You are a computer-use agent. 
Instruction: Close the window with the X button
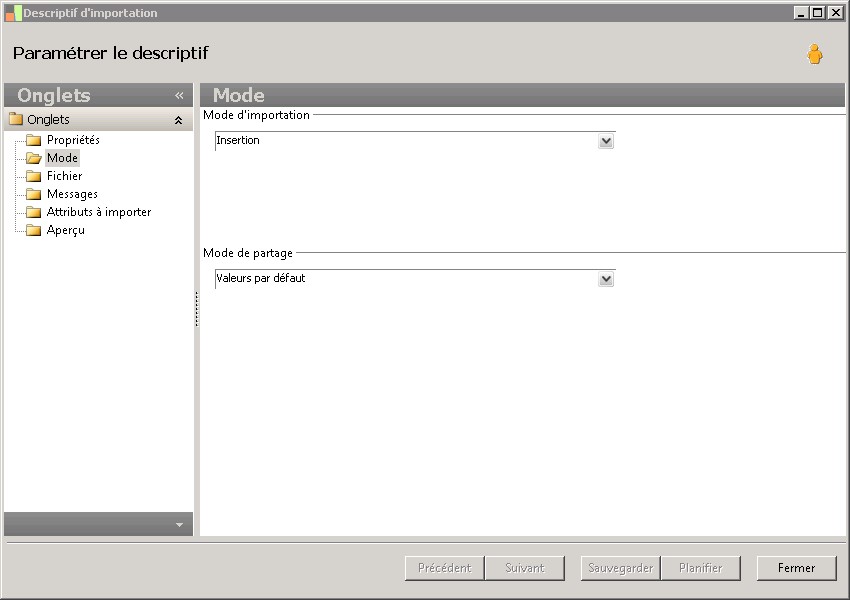click(835, 12)
